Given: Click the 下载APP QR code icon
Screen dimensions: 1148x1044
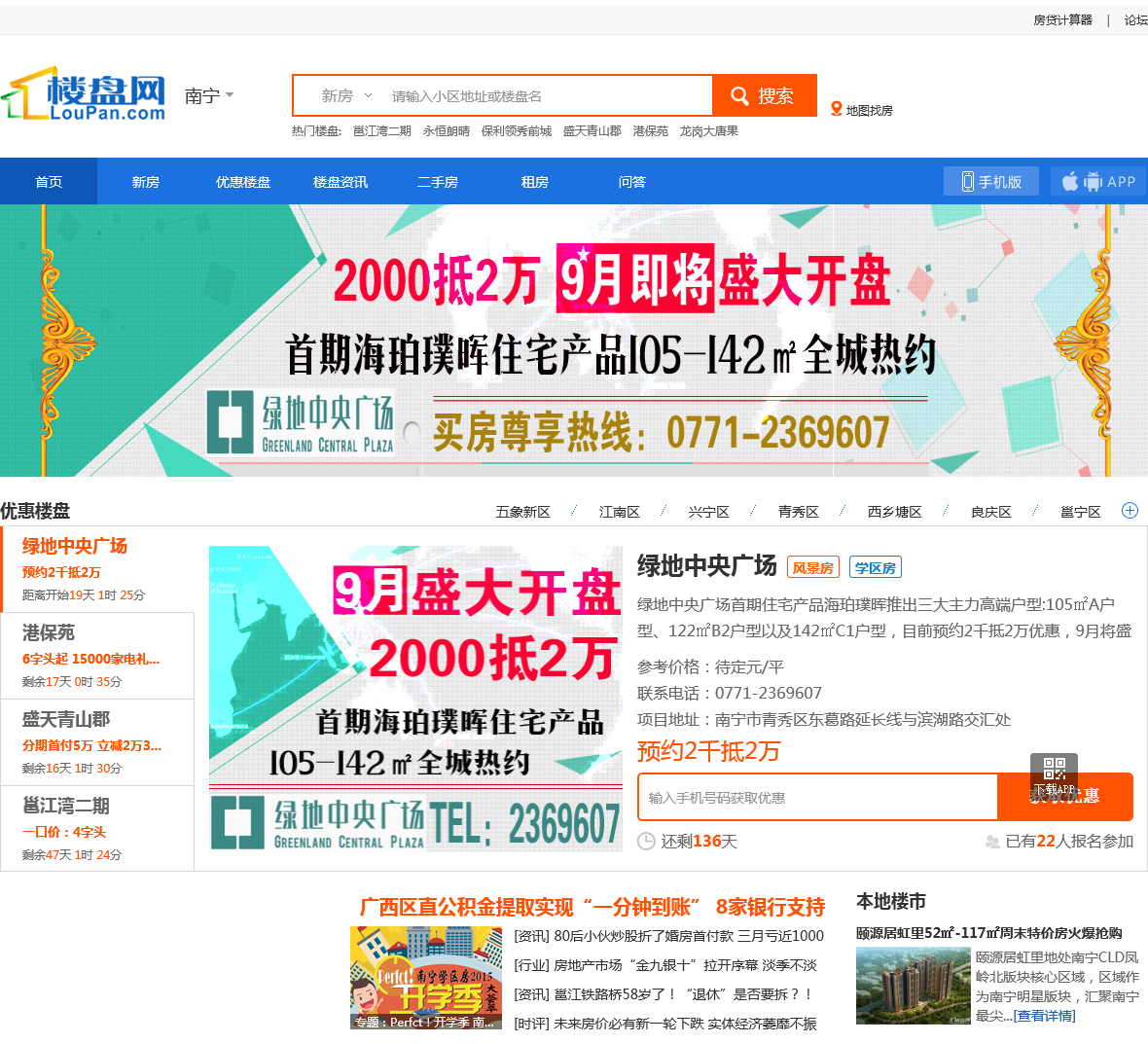Looking at the screenshot, I should click(1055, 773).
